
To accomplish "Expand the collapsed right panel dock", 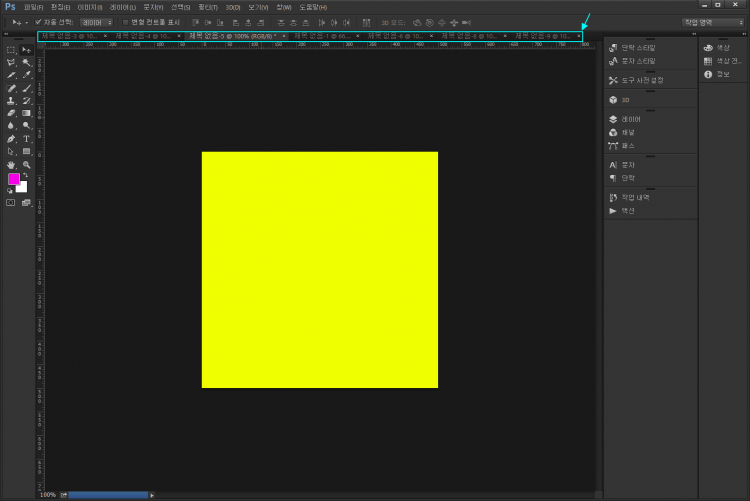I will pyautogui.click(x=742, y=34).
